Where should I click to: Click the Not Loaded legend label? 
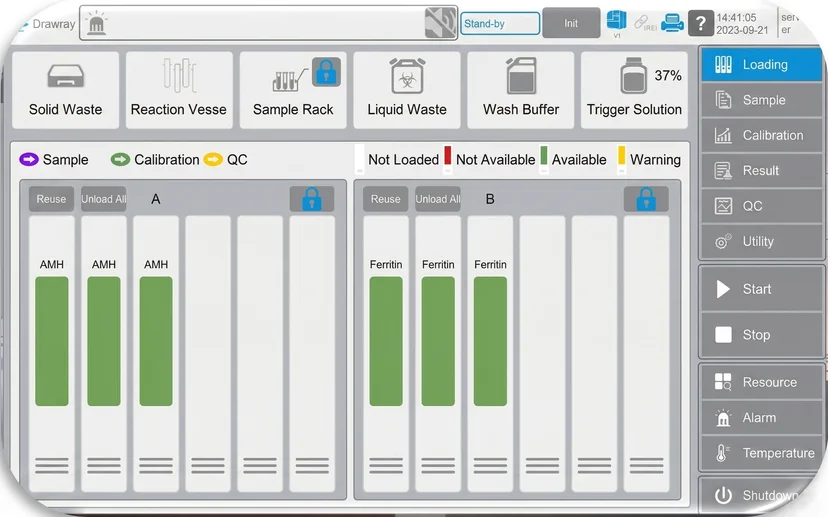(403, 159)
